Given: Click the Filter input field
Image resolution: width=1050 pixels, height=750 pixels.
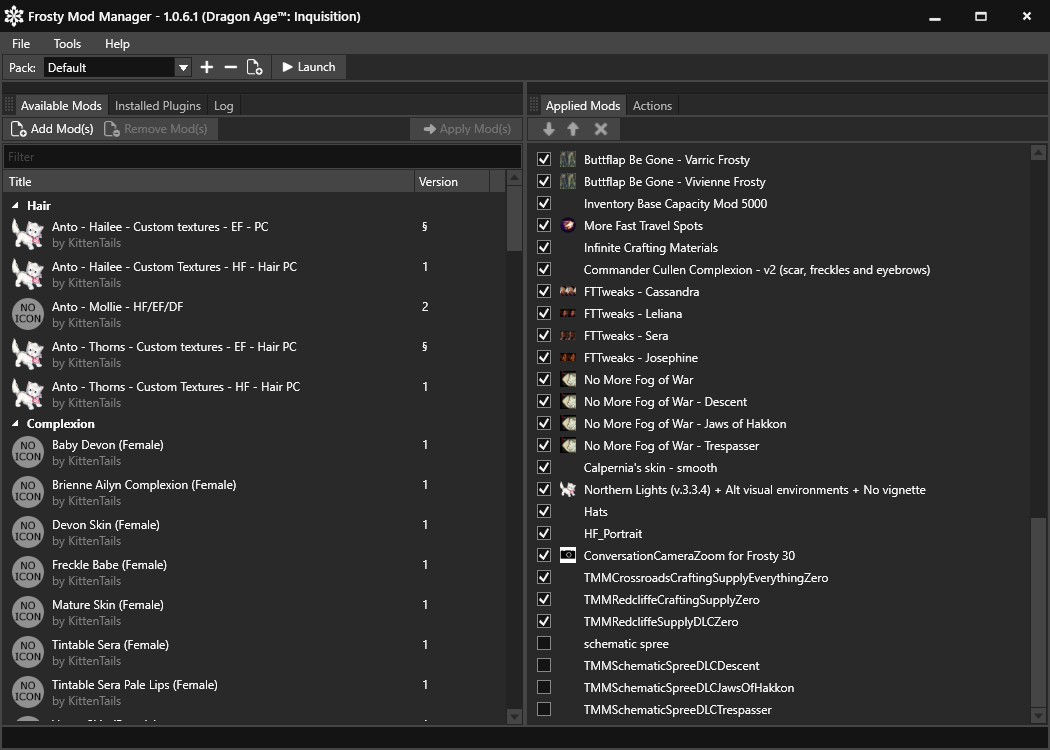Looking at the screenshot, I should point(262,157).
